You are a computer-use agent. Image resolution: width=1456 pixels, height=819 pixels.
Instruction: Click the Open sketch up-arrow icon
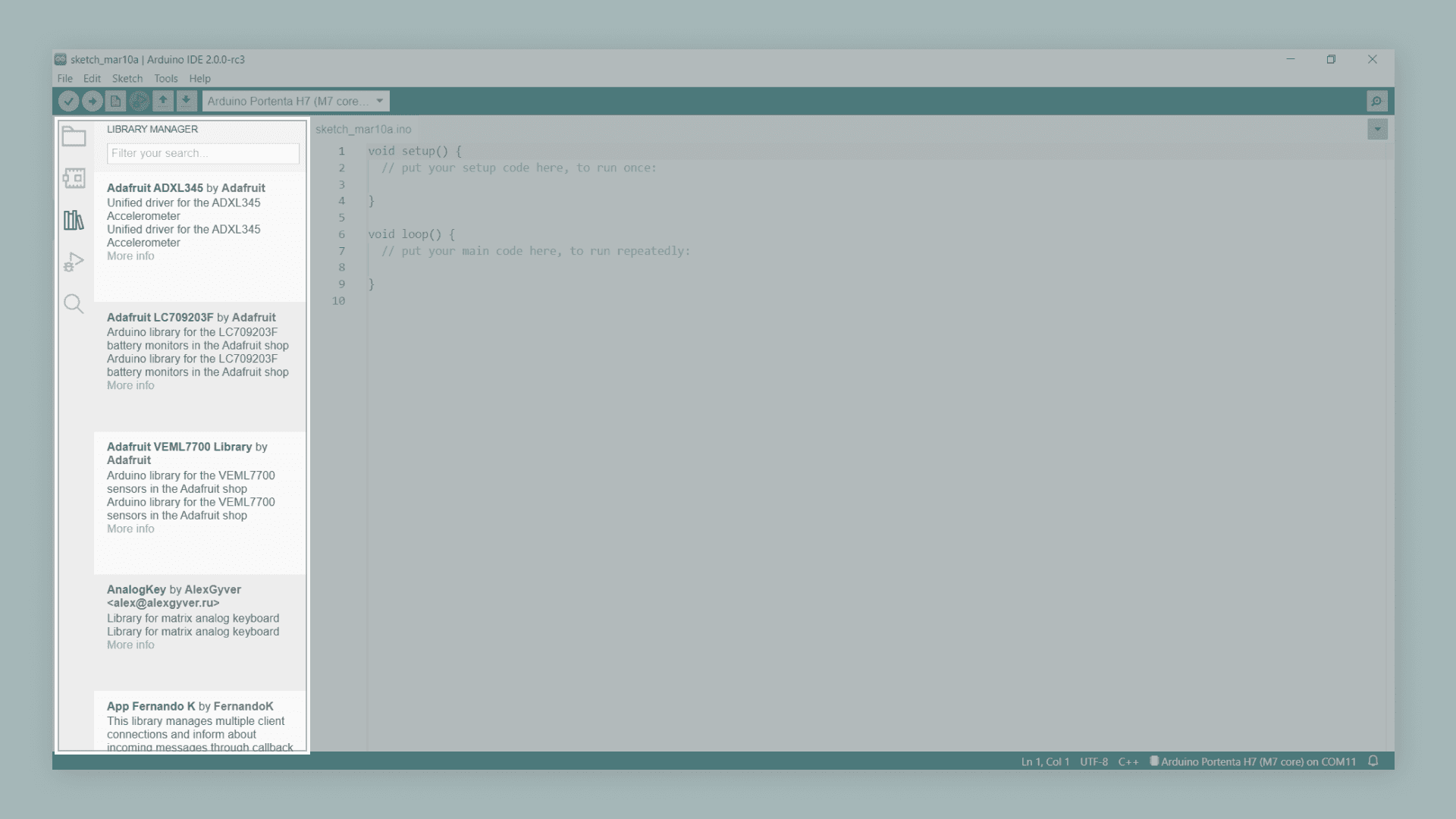pyautogui.click(x=162, y=101)
